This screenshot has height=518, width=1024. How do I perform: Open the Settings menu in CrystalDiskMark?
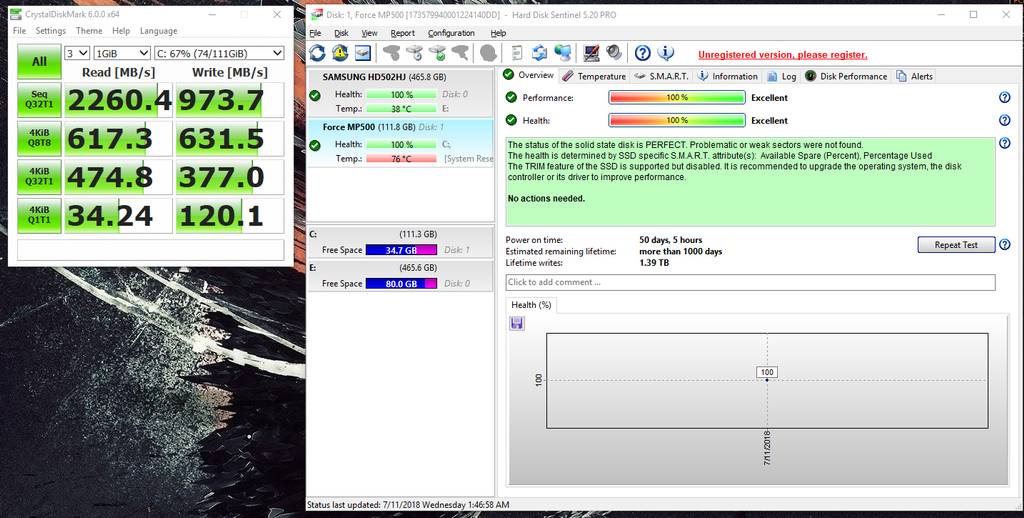(x=50, y=31)
